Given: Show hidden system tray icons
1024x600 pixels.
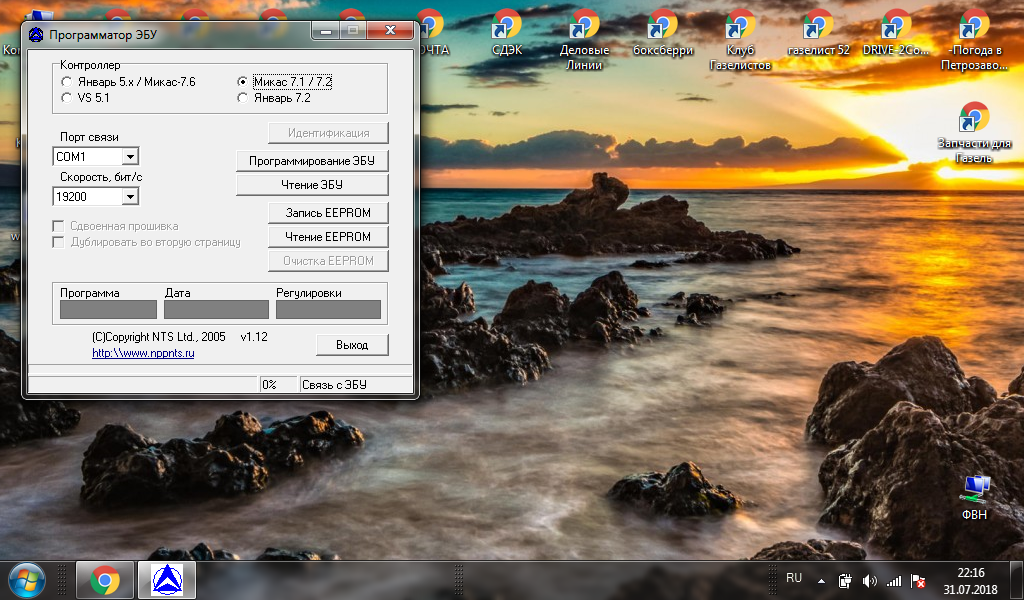Looking at the screenshot, I should (x=822, y=580).
